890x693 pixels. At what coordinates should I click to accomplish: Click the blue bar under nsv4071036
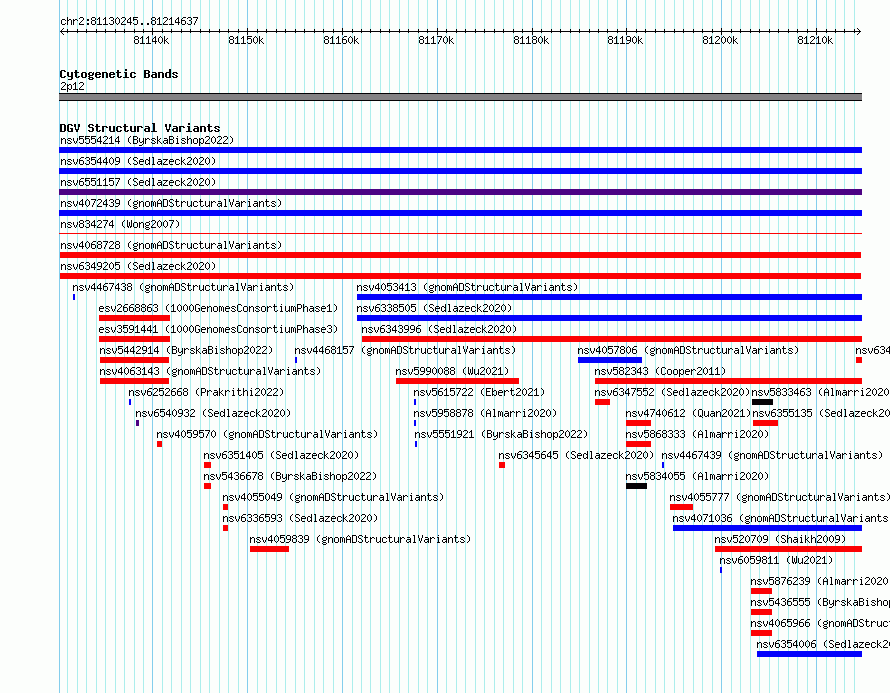pyautogui.click(x=767, y=528)
